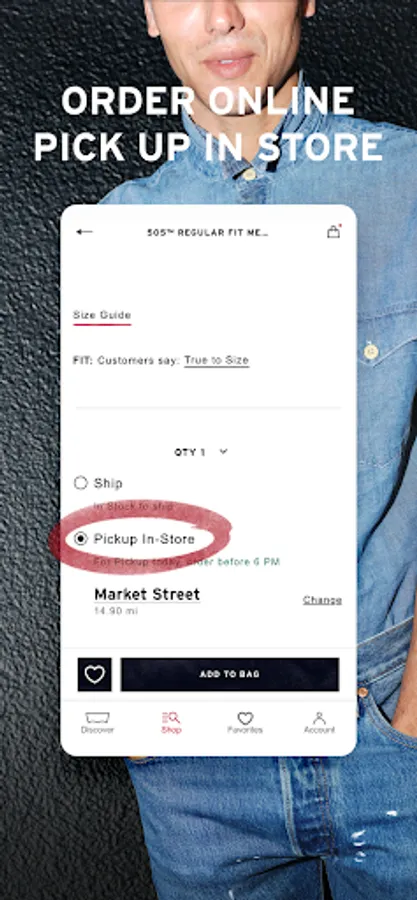Select the Pickup In-Store radio button
The width and height of the screenshot is (417, 900).
[81, 538]
